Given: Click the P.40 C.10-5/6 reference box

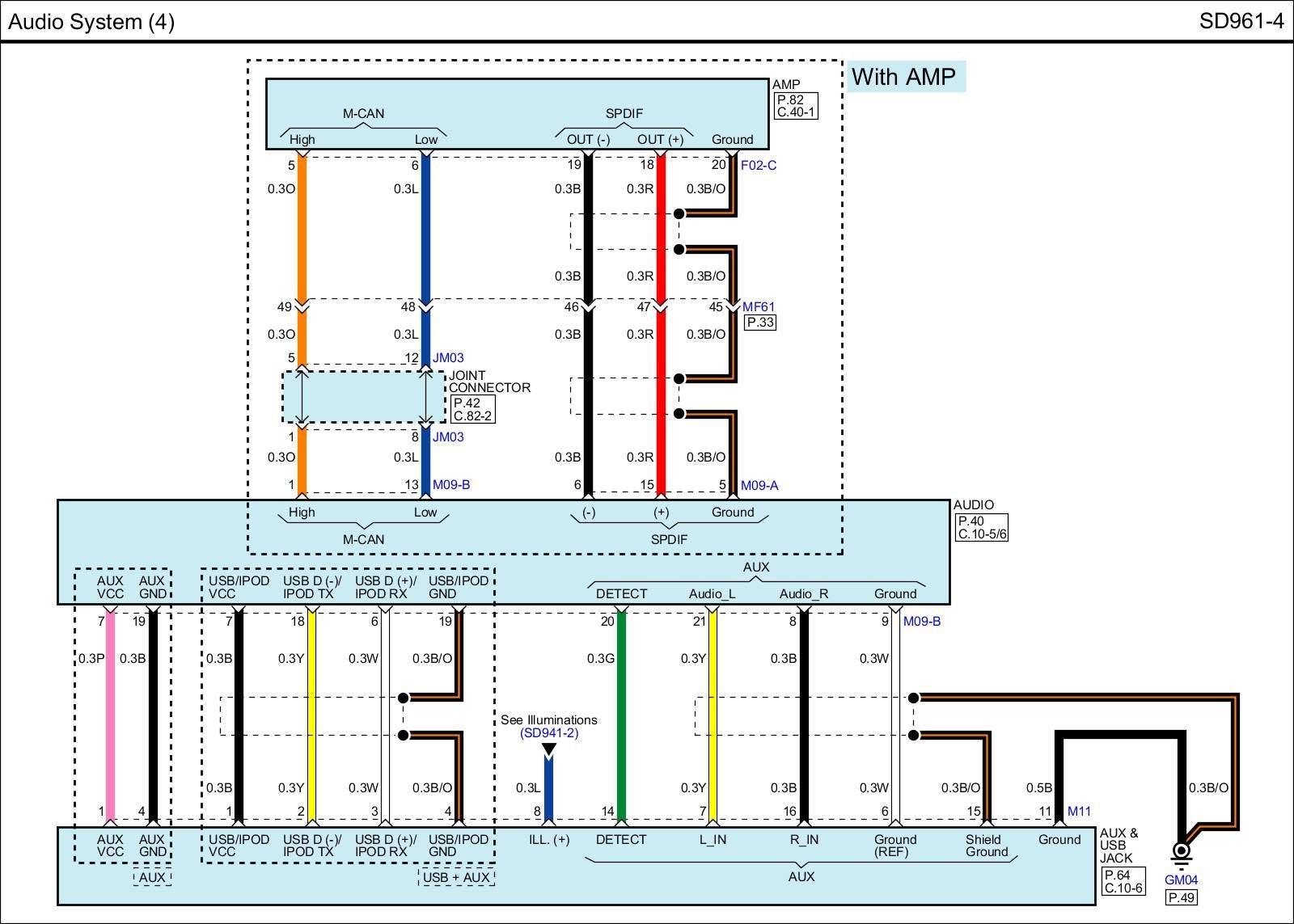Looking at the screenshot, I should point(982,528).
